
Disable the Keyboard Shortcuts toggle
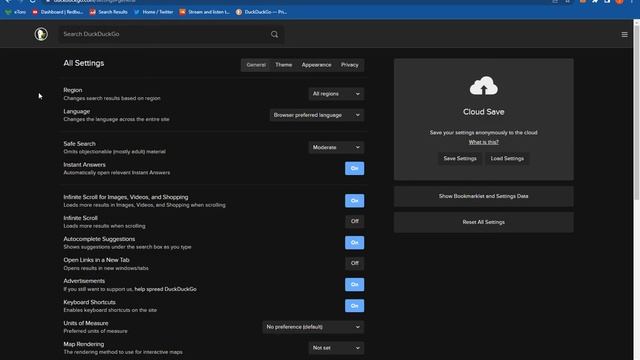354,306
